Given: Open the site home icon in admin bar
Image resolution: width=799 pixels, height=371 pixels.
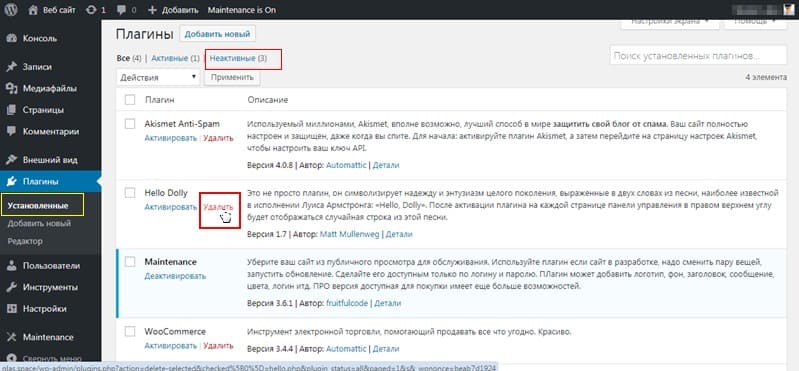Looking at the screenshot, I should [33, 10].
